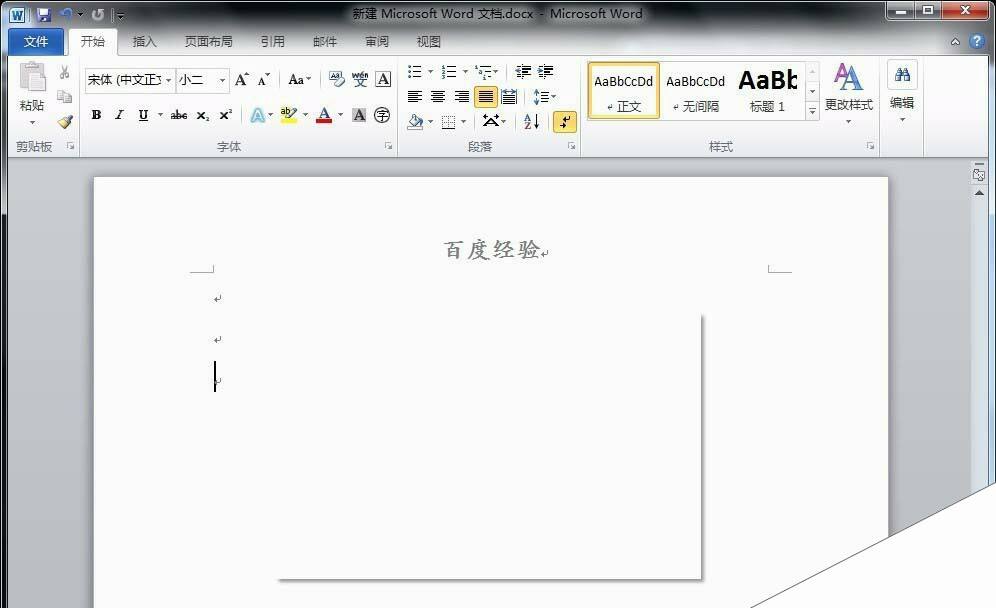Select the 无间隔 style

click(696, 91)
